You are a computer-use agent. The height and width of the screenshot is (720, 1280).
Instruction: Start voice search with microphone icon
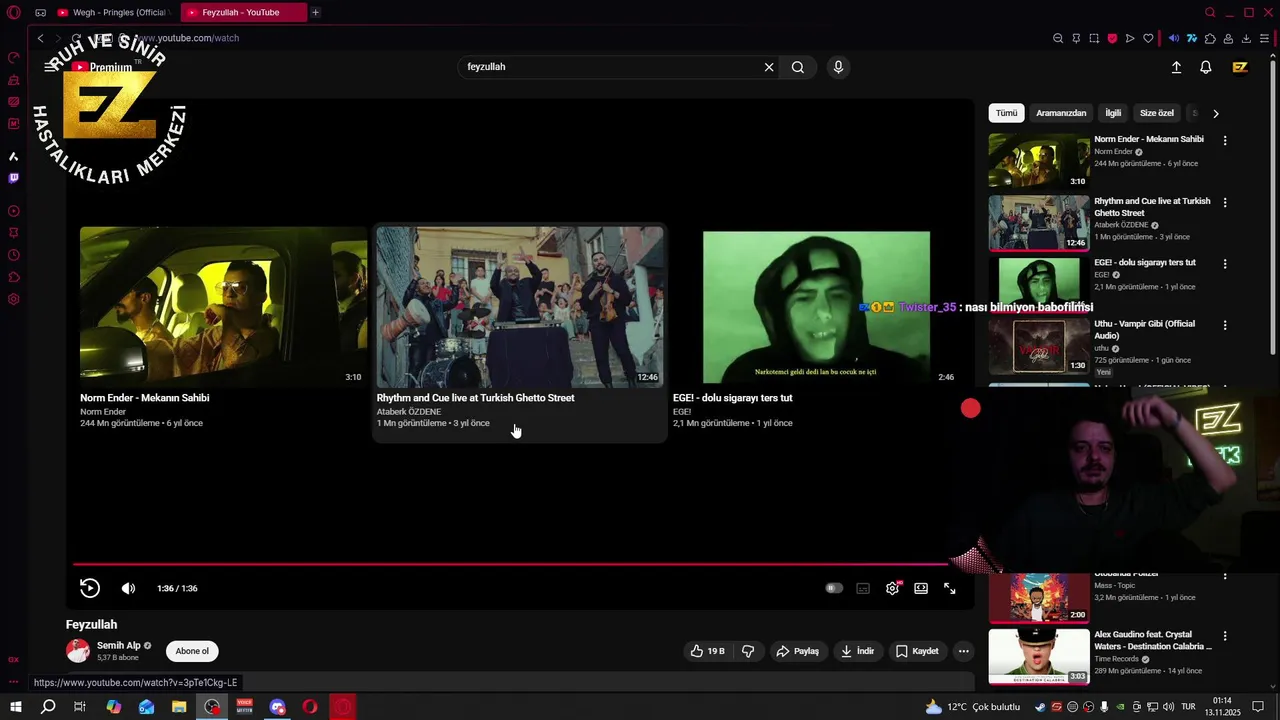(x=838, y=67)
